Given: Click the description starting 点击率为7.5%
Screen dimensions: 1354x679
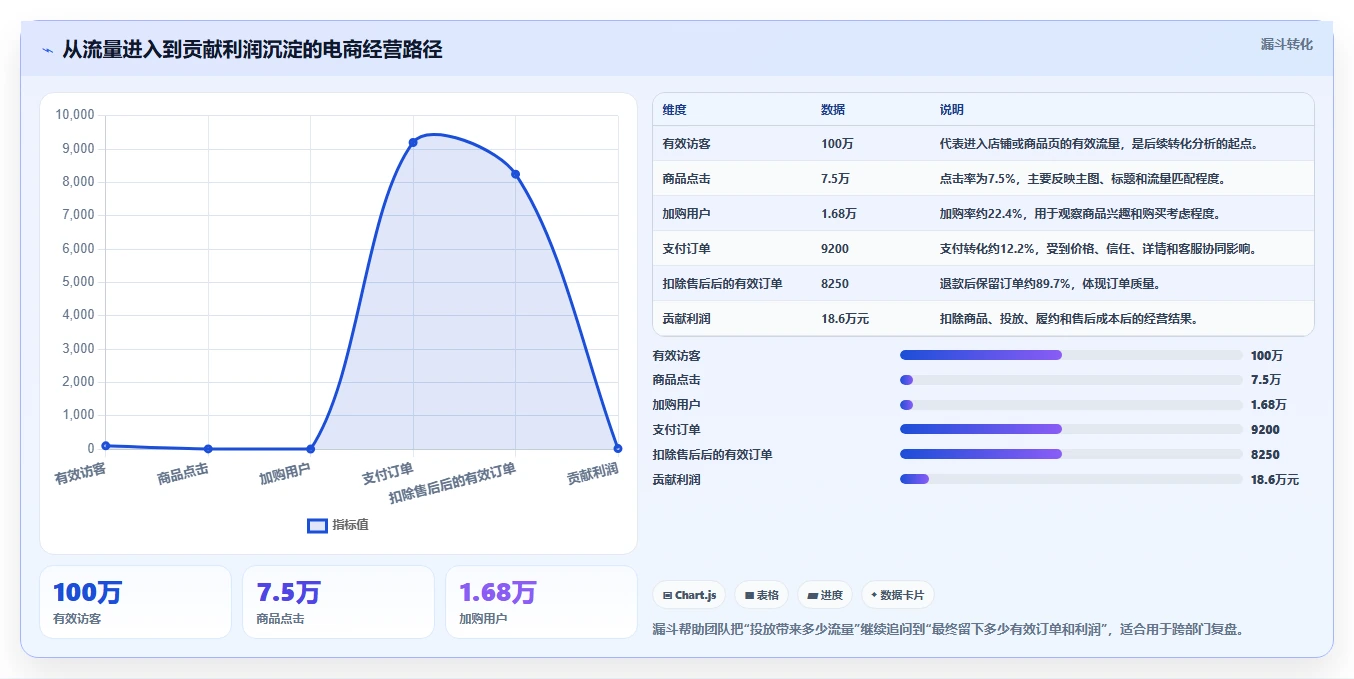Looking at the screenshot, I should click(x=1082, y=179).
